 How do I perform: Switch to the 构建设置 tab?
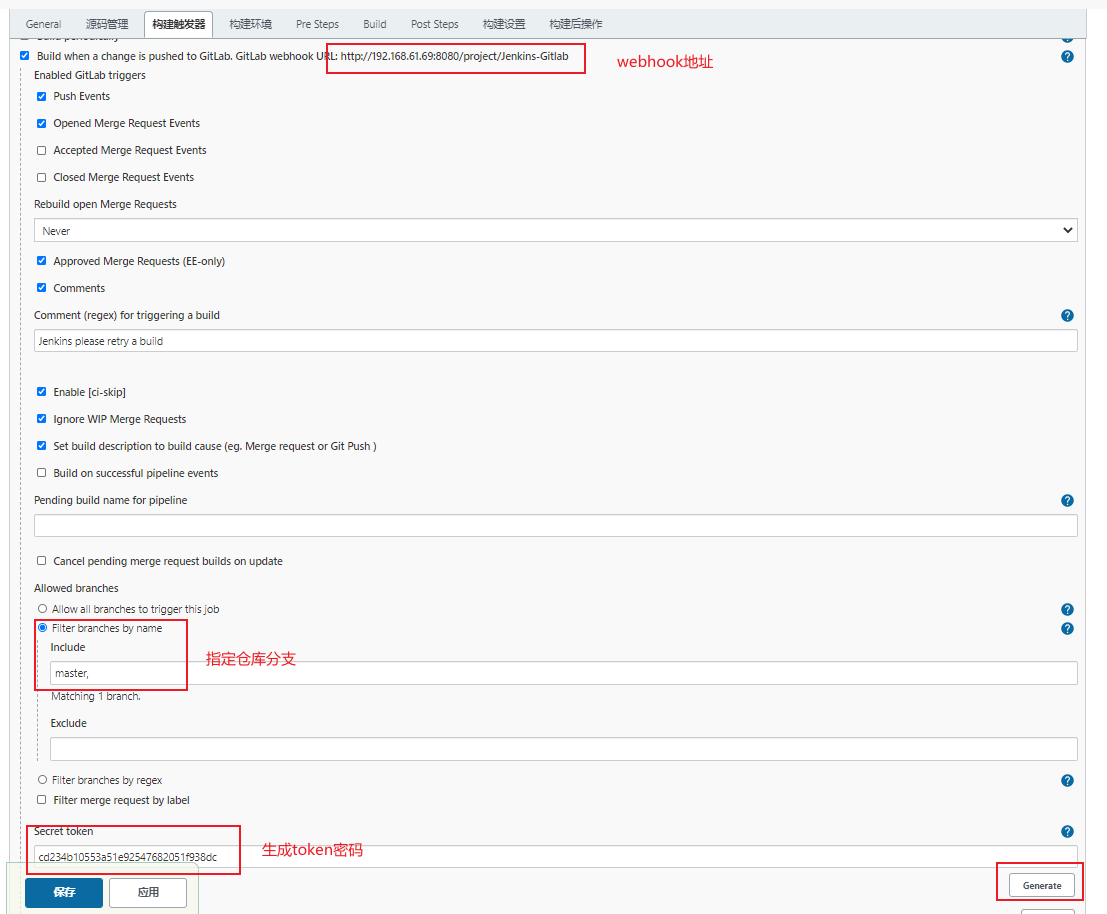tap(504, 24)
